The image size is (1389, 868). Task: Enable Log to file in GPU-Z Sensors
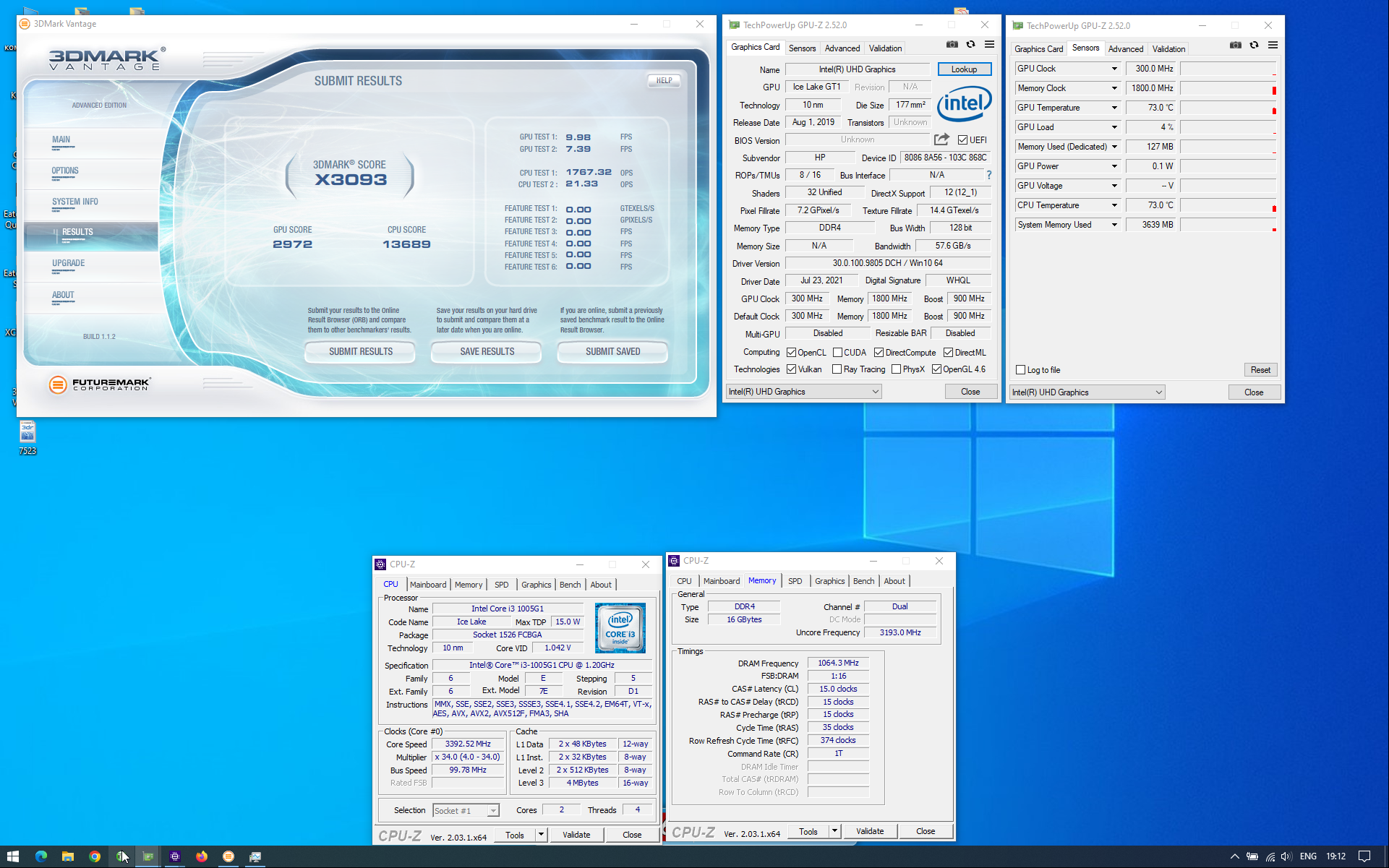(x=1021, y=370)
